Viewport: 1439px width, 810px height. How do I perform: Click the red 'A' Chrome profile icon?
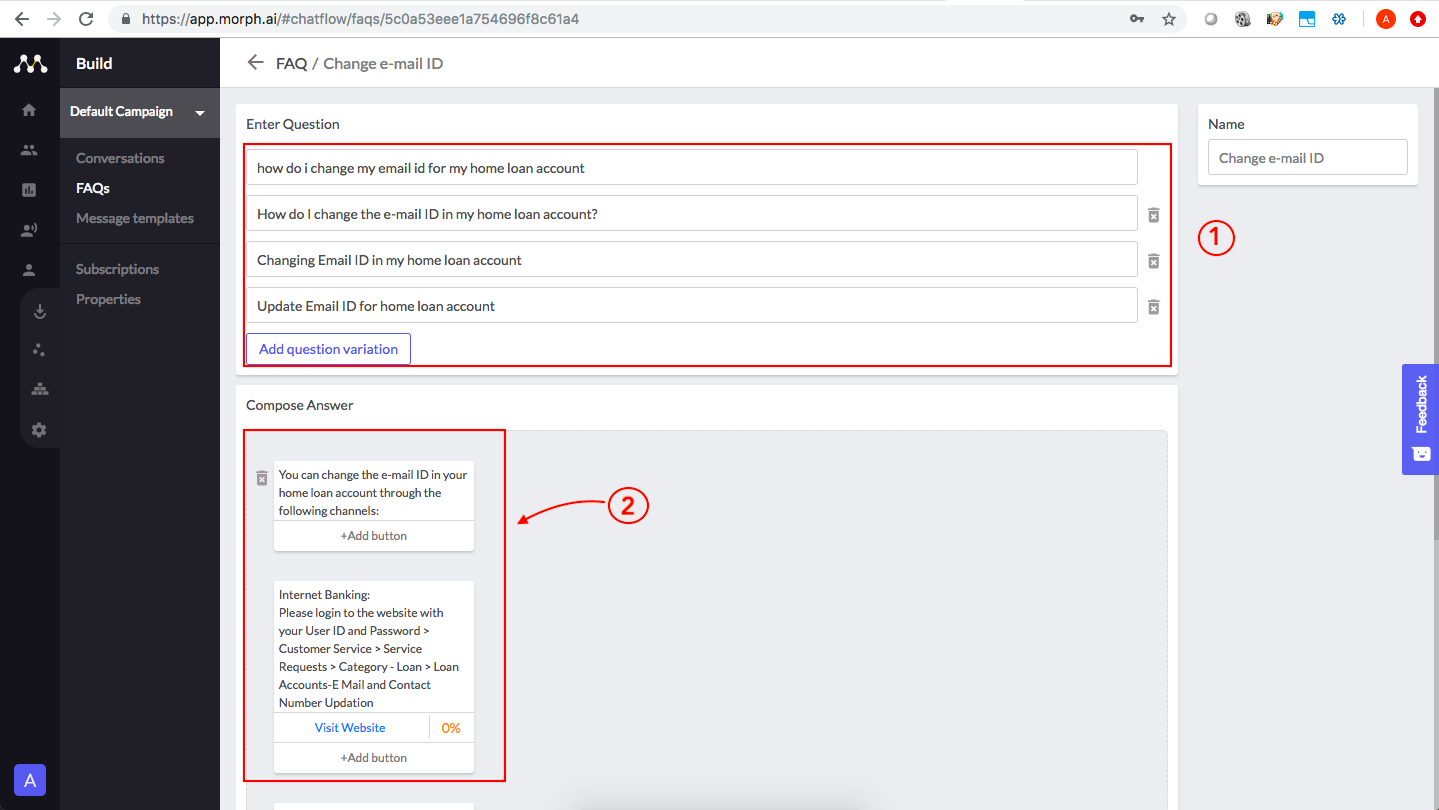click(1385, 19)
